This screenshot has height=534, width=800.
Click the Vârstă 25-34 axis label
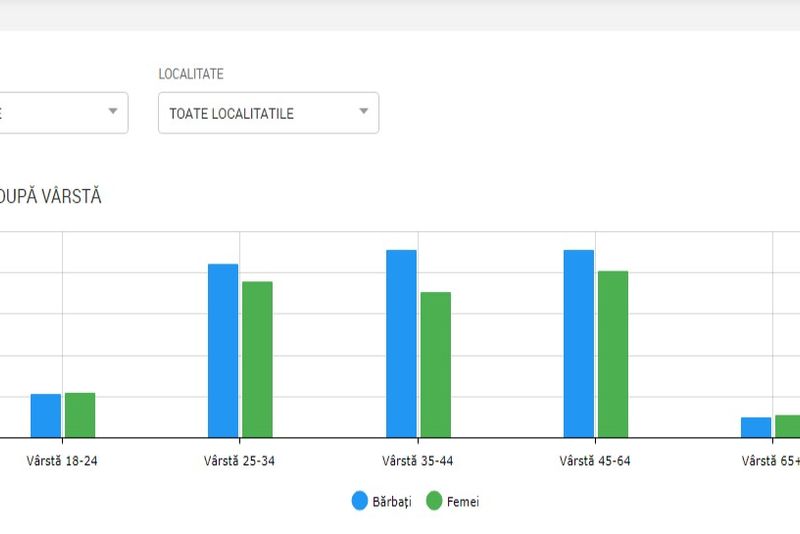(x=240, y=461)
